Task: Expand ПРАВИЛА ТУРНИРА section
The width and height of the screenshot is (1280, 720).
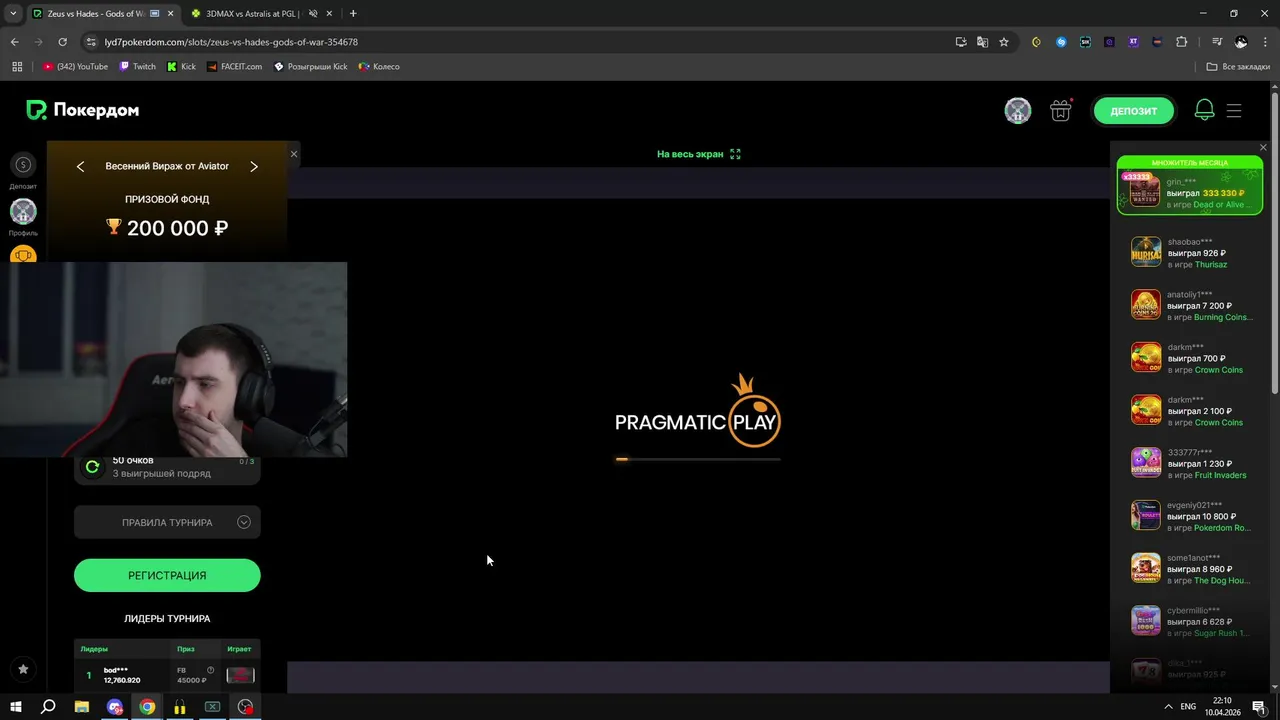Action: point(167,522)
